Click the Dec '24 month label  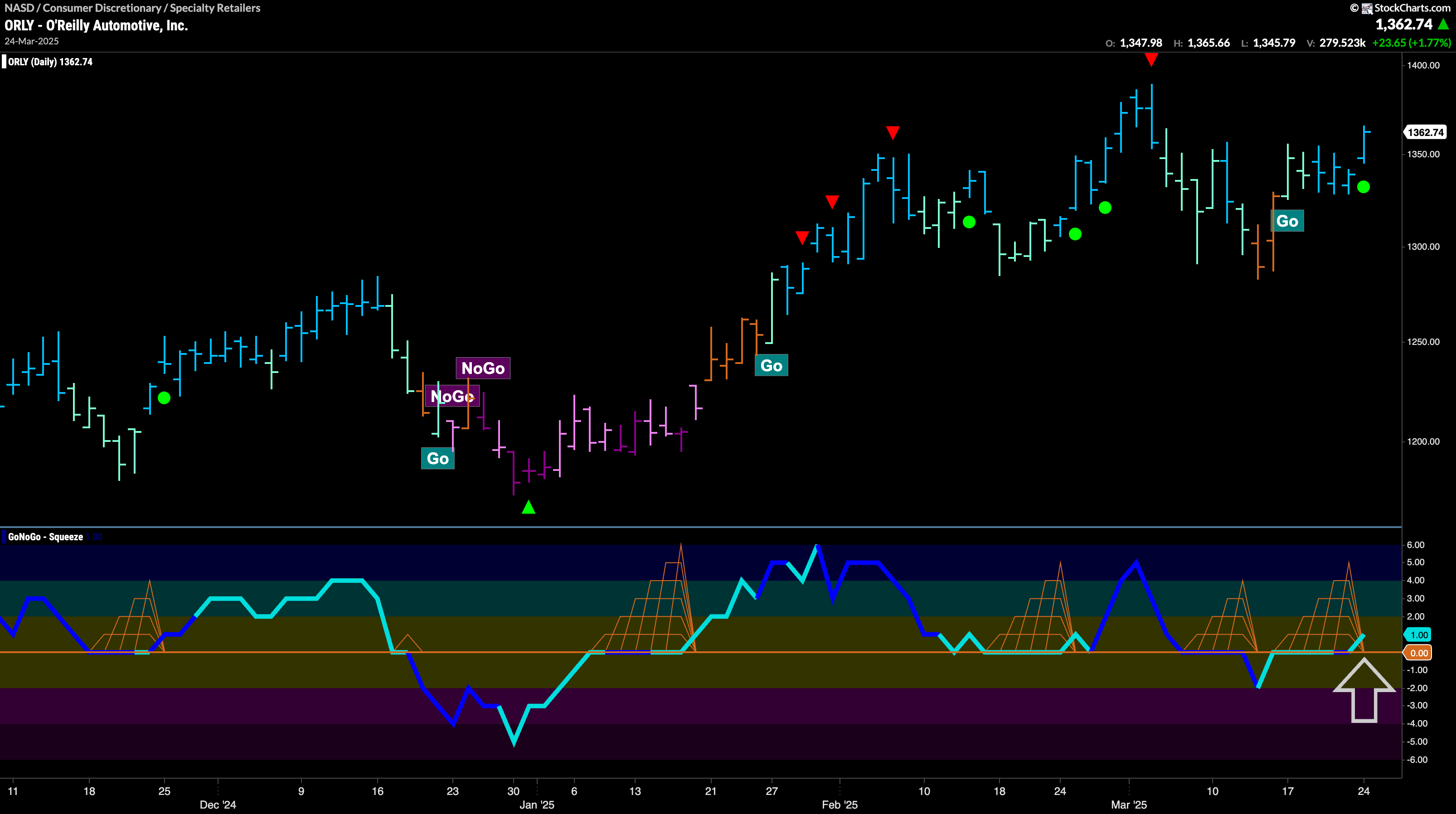pyautogui.click(x=218, y=805)
